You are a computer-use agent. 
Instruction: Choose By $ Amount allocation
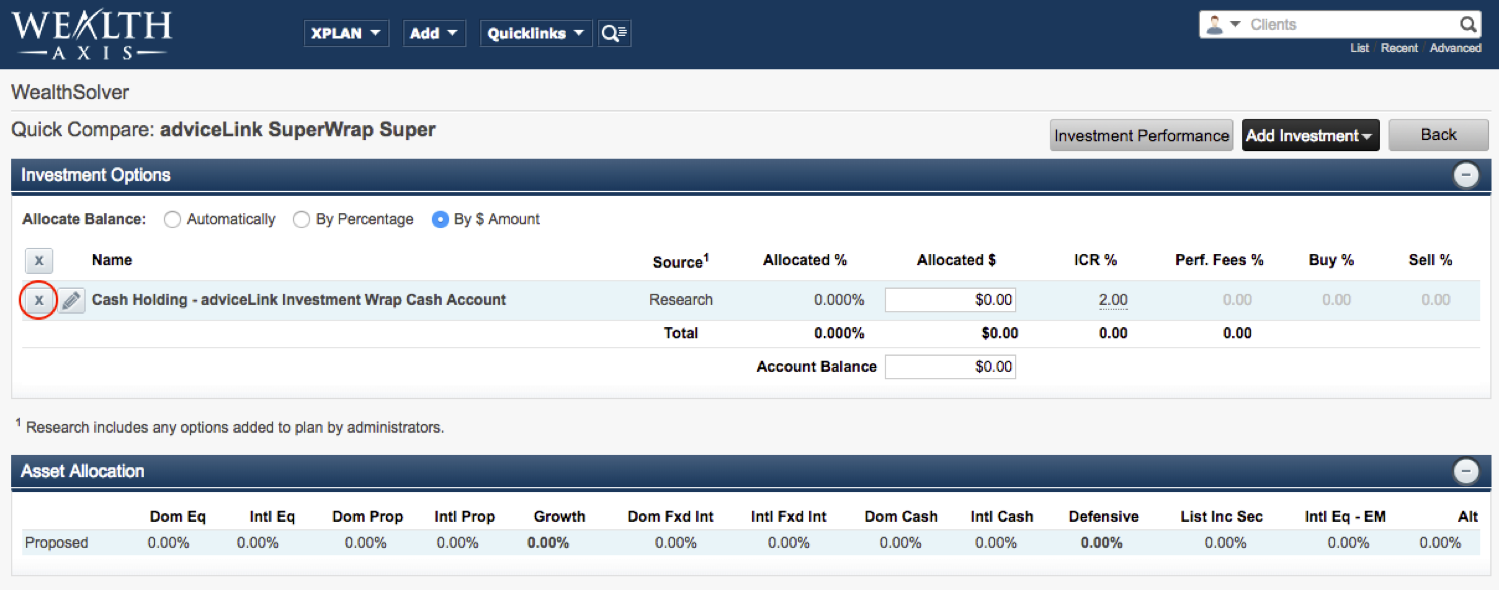(440, 220)
